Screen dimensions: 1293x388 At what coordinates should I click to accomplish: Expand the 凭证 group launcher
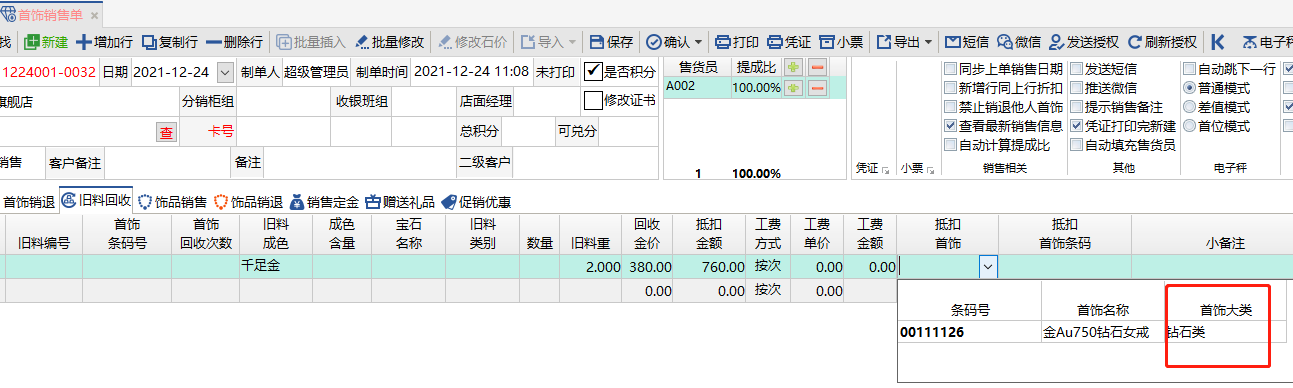point(886,170)
